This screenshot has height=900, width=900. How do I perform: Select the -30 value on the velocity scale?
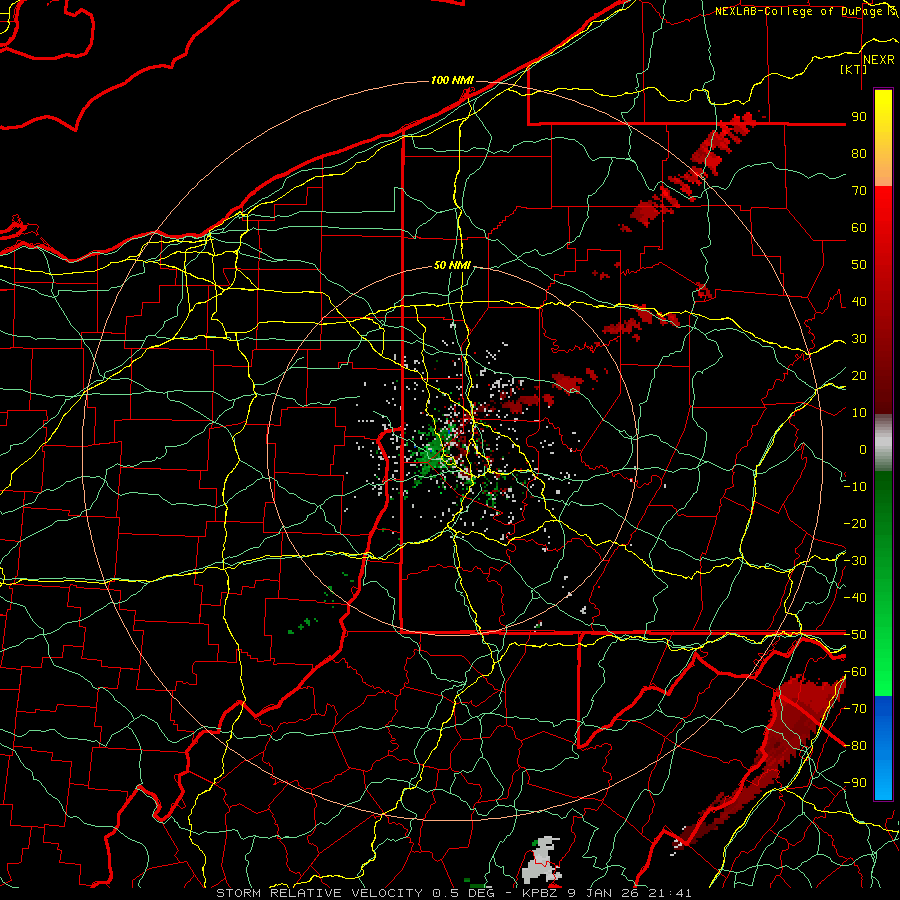pos(855,561)
